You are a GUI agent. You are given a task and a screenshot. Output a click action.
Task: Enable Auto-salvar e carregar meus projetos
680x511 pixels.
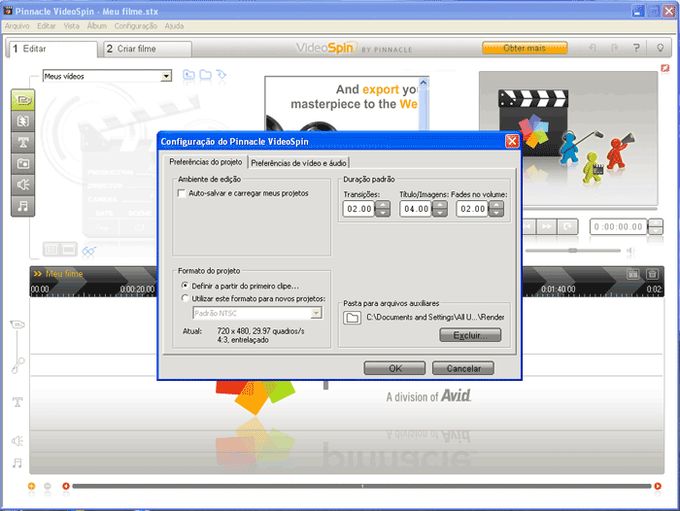pos(182,193)
